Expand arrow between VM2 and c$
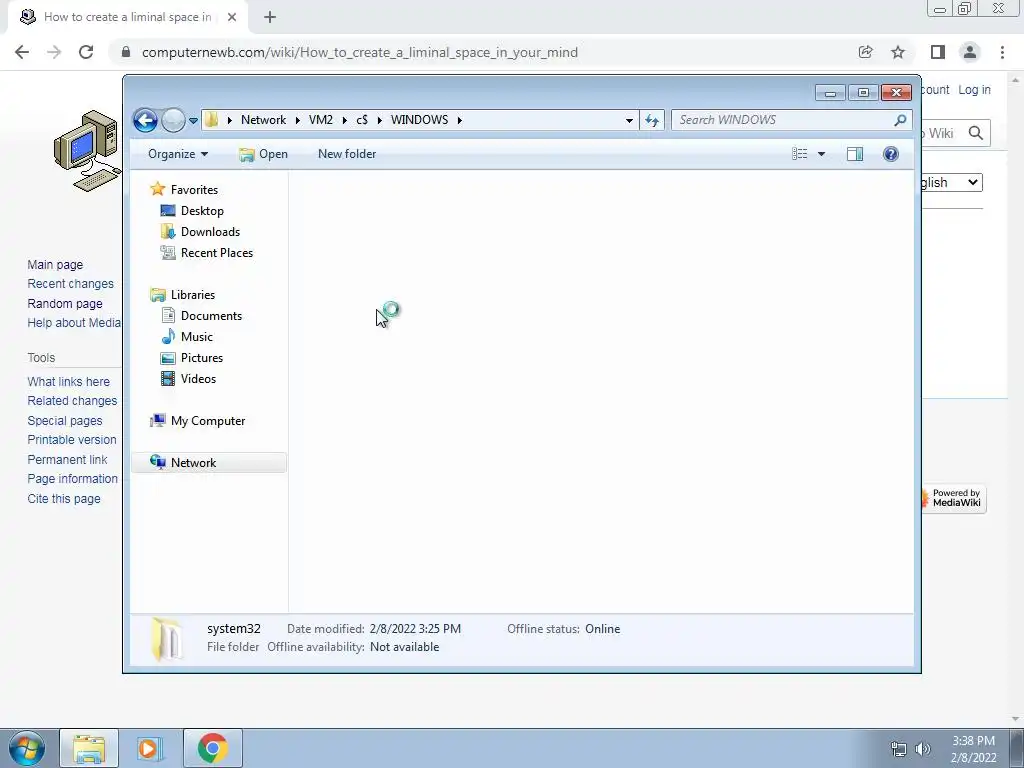 point(345,120)
